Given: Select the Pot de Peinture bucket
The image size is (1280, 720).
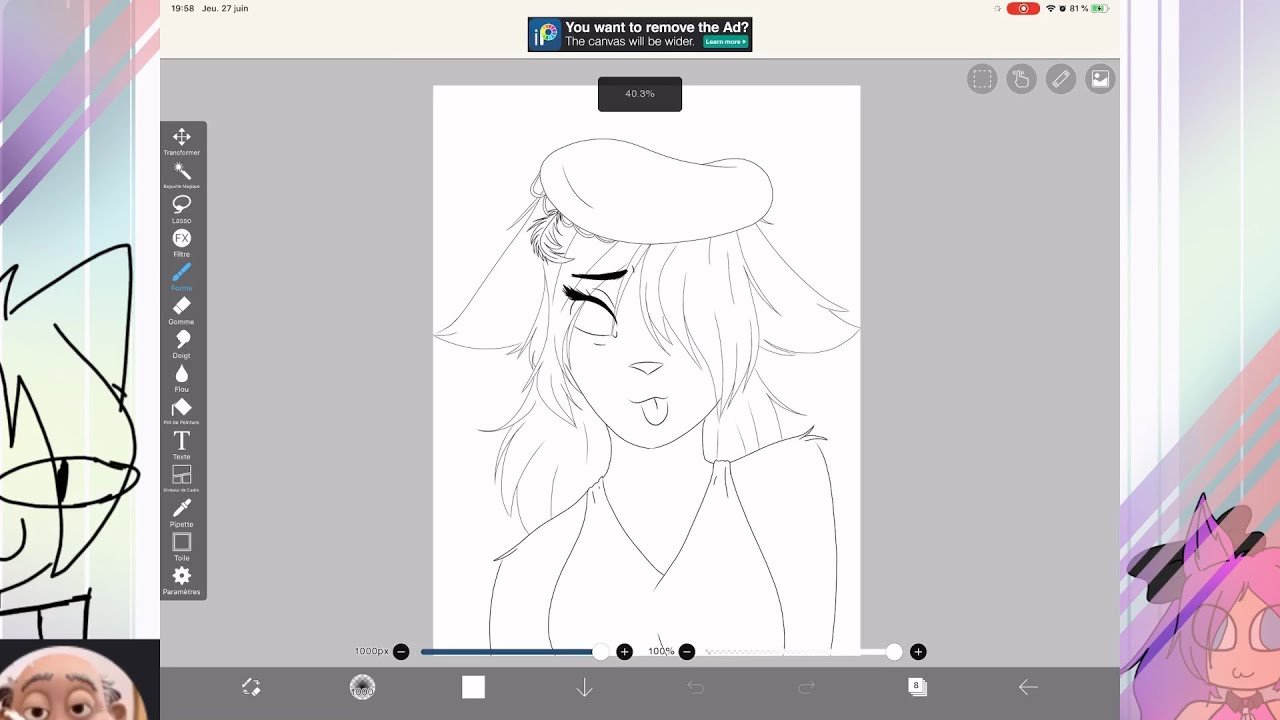Looking at the screenshot, I should [x=182, y=408].
